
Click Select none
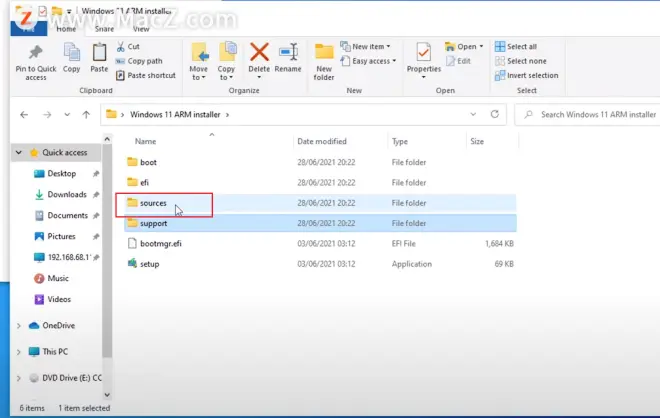[x=521, y=61]
